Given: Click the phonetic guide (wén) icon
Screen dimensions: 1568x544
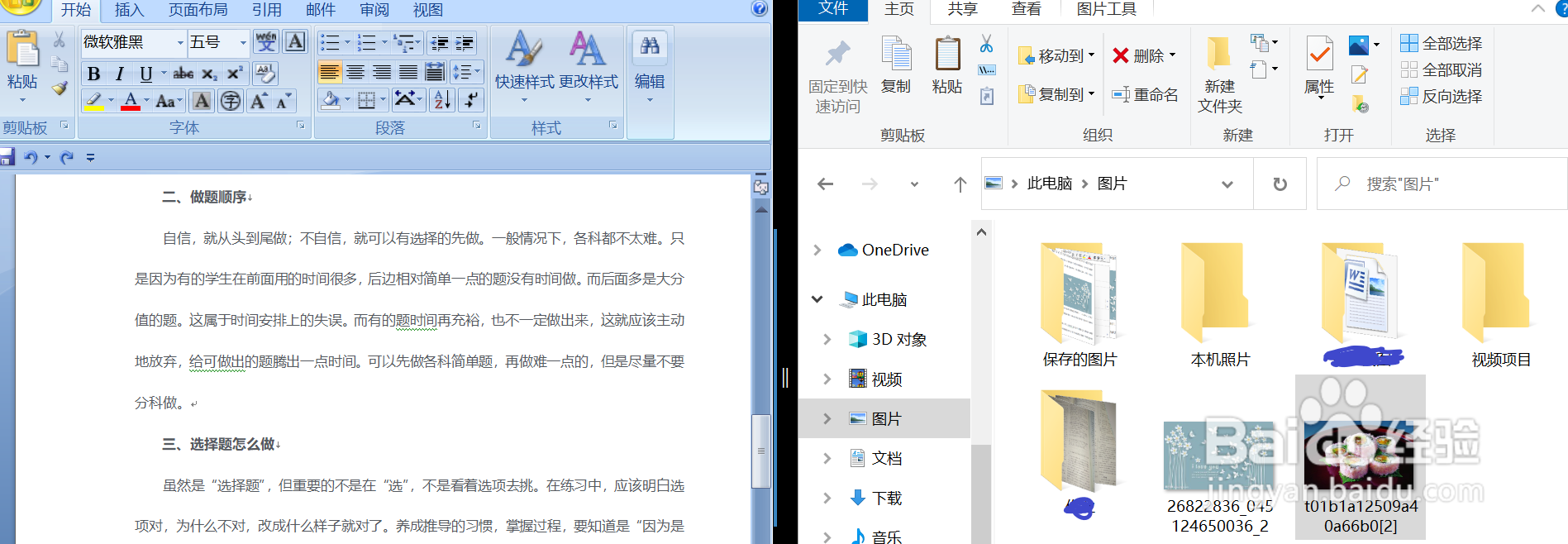Looking at the screenshot, I should pyautogui.click(x=266, y=41).
